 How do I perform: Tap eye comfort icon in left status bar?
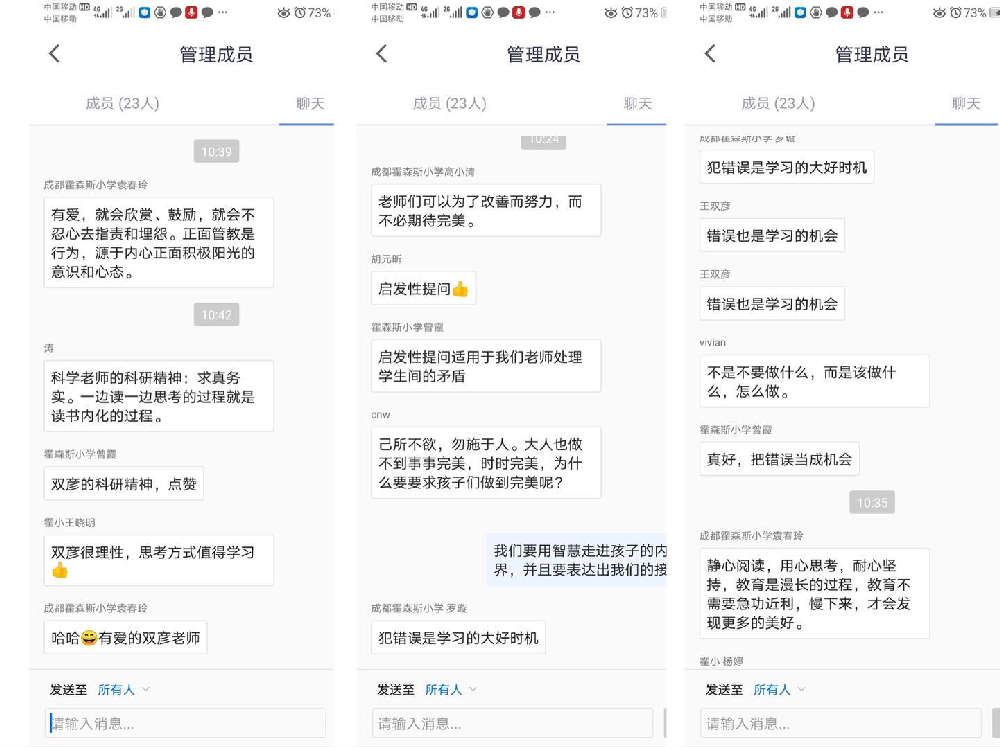[x=284, y=13]
